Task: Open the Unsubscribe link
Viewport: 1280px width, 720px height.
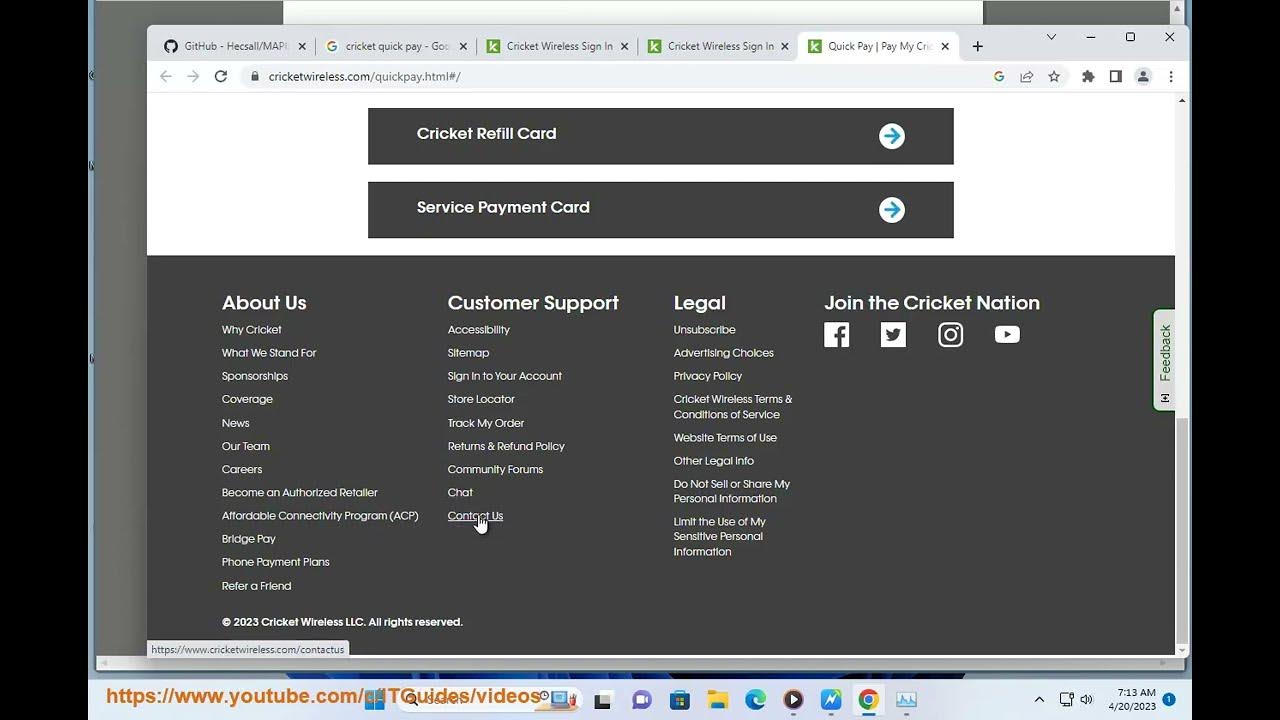Action: pos(704,330)
